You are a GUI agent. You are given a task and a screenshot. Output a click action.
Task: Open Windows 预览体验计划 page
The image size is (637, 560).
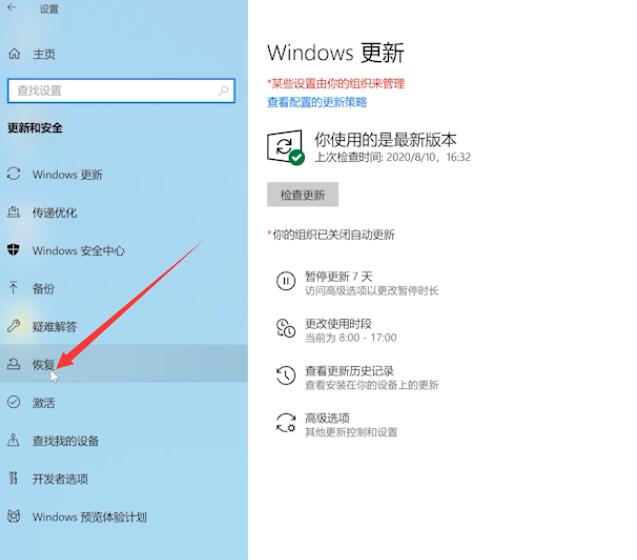(x=89, y=517)
